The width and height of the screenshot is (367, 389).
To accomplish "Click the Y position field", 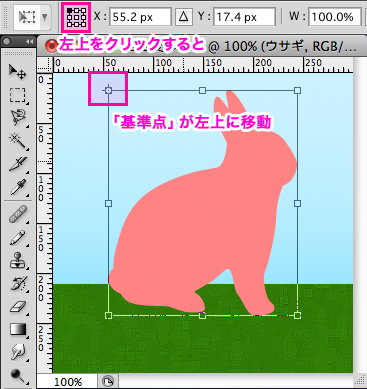I will coord(245,17).
